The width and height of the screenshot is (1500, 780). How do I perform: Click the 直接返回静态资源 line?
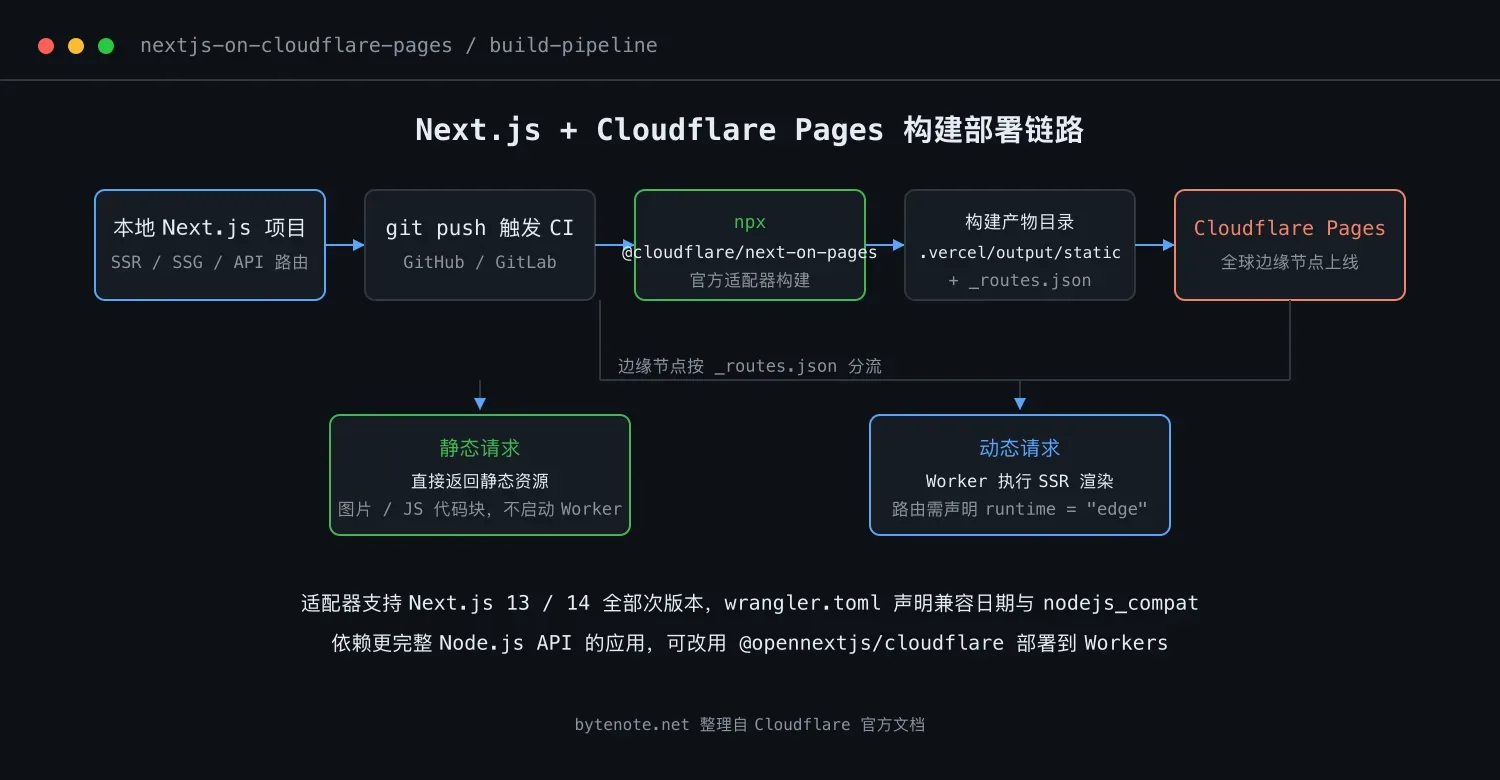[x=480, y=481]
